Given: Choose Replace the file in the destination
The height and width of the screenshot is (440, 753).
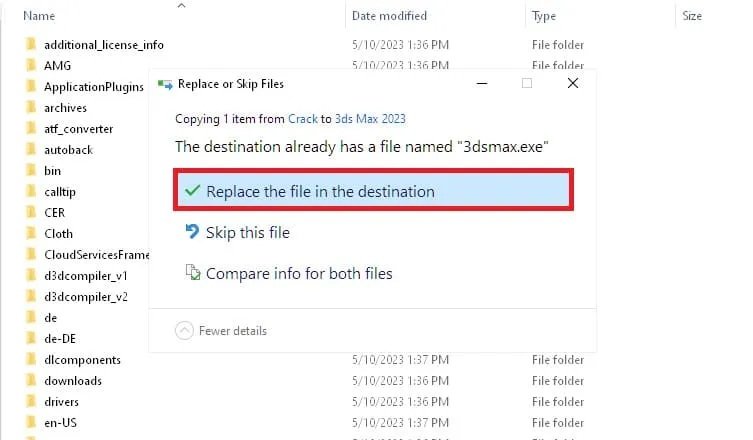Looking at the screenshot, I should [x=320, y=191].
